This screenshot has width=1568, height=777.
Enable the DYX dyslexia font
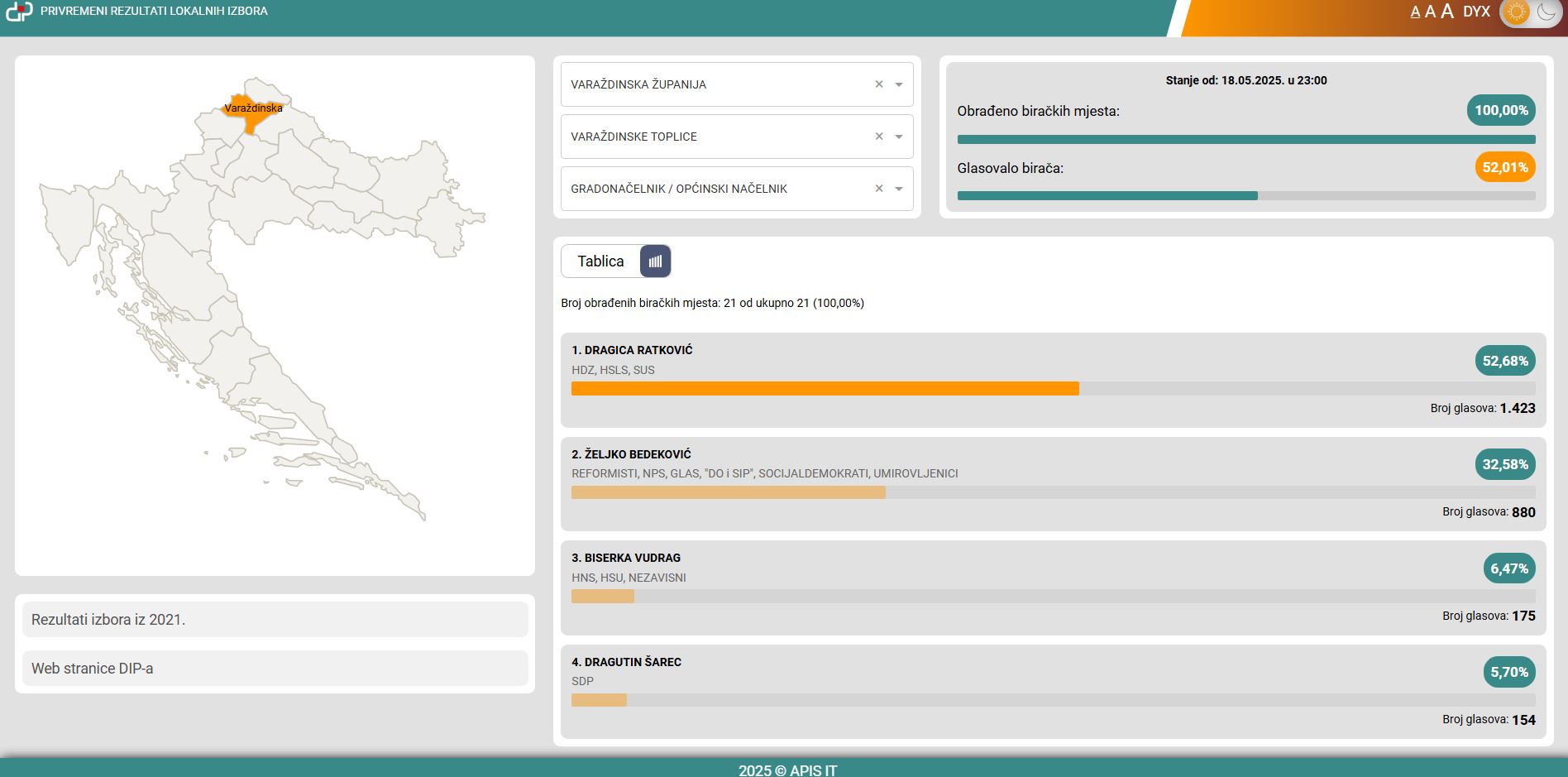coord(1476,12)
